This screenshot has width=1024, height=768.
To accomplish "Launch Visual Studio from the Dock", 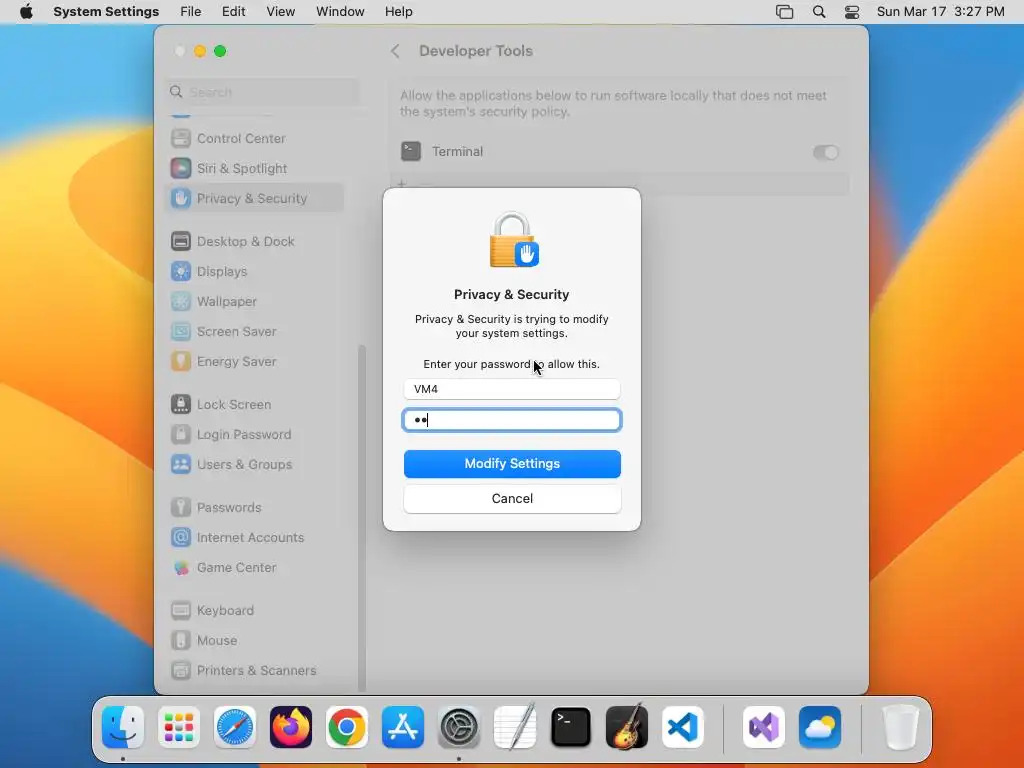I will (764, 727).
